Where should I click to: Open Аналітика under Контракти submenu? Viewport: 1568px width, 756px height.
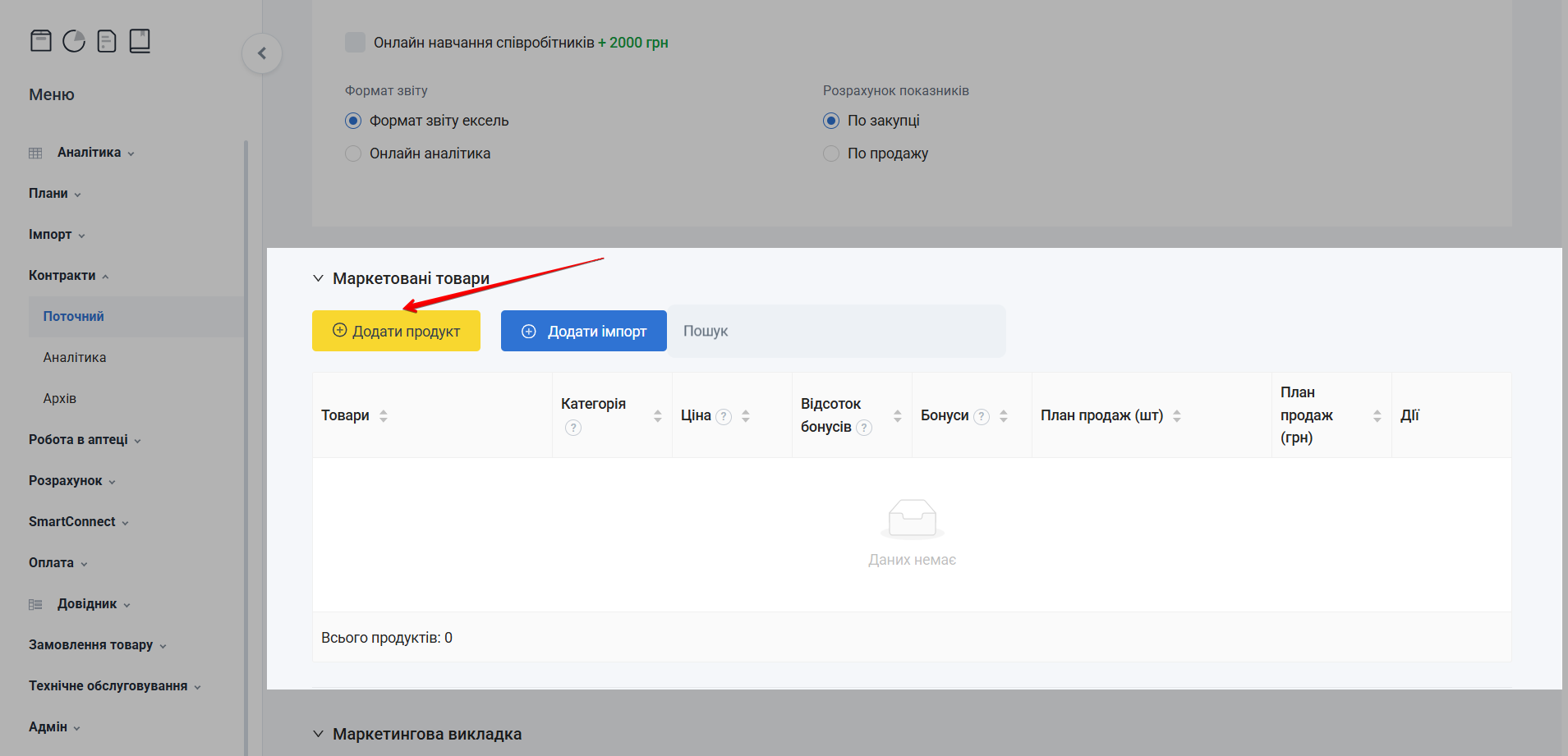click(x=75, y=358)
